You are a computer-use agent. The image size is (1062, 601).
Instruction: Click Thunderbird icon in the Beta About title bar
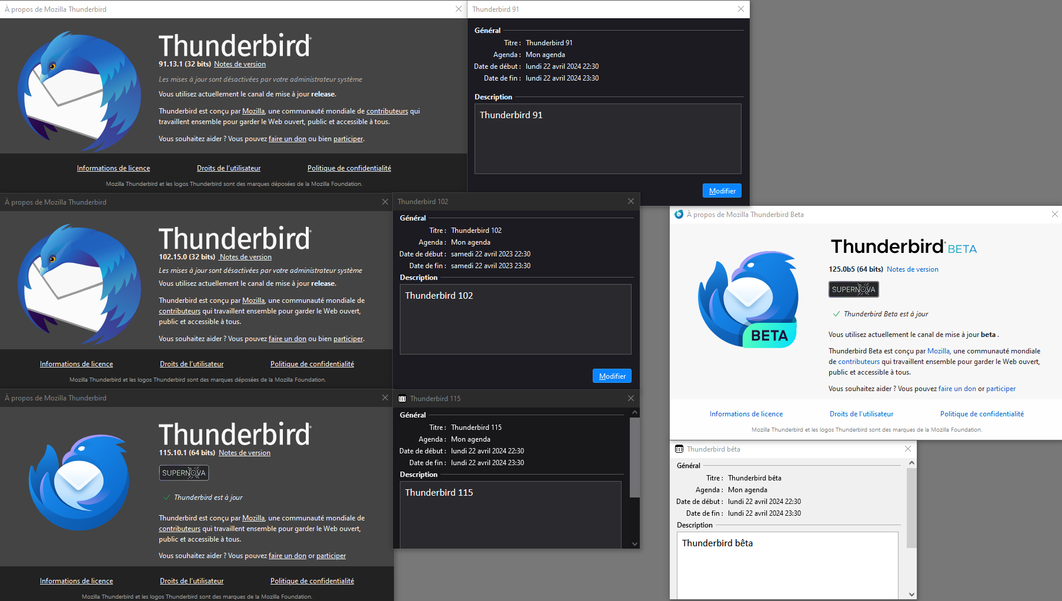[679, 214]
